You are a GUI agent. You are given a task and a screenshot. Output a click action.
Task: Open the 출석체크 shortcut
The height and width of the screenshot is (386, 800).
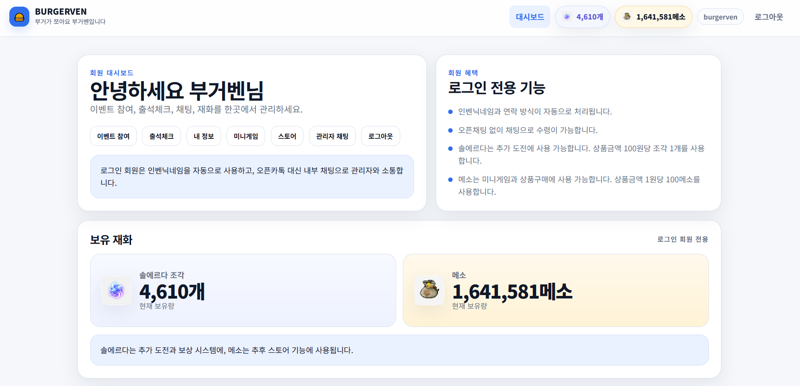click(x=161, y=136)
